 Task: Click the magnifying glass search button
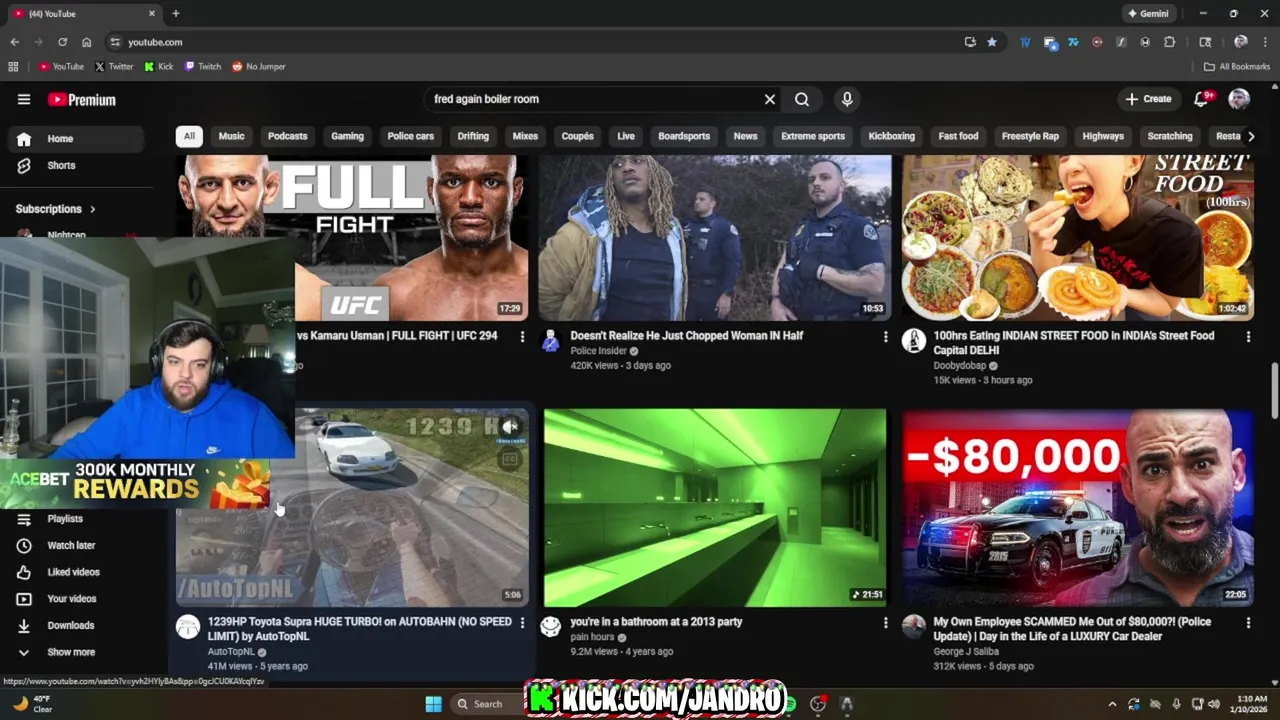(802, 99)
